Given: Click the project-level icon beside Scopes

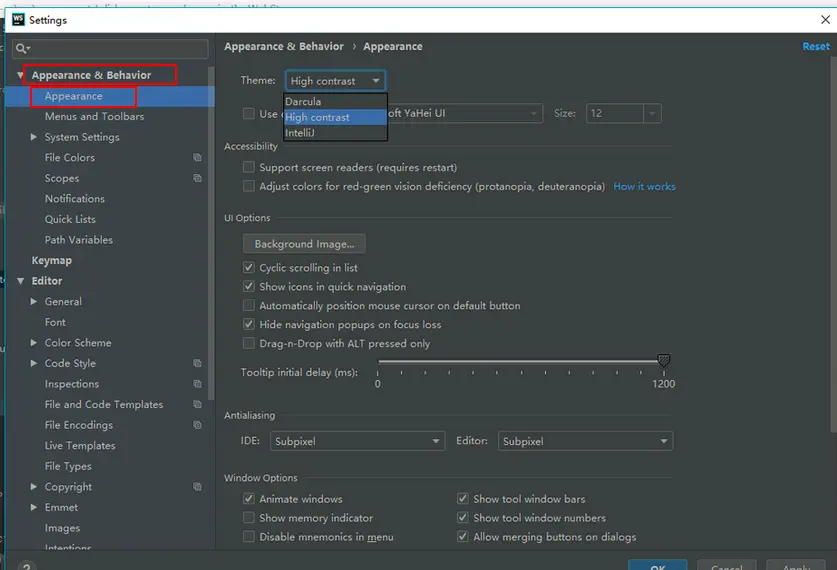Looking at the screenshot, I should coord(198,178).
